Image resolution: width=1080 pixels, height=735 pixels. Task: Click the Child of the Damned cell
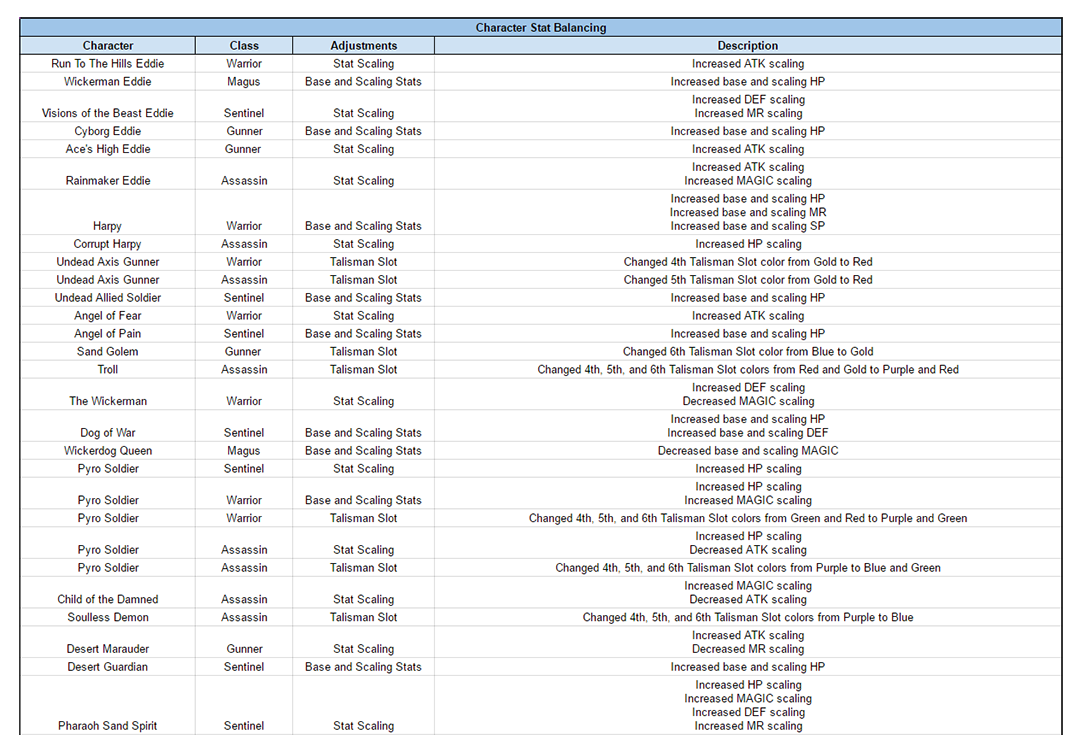point(108,600)
